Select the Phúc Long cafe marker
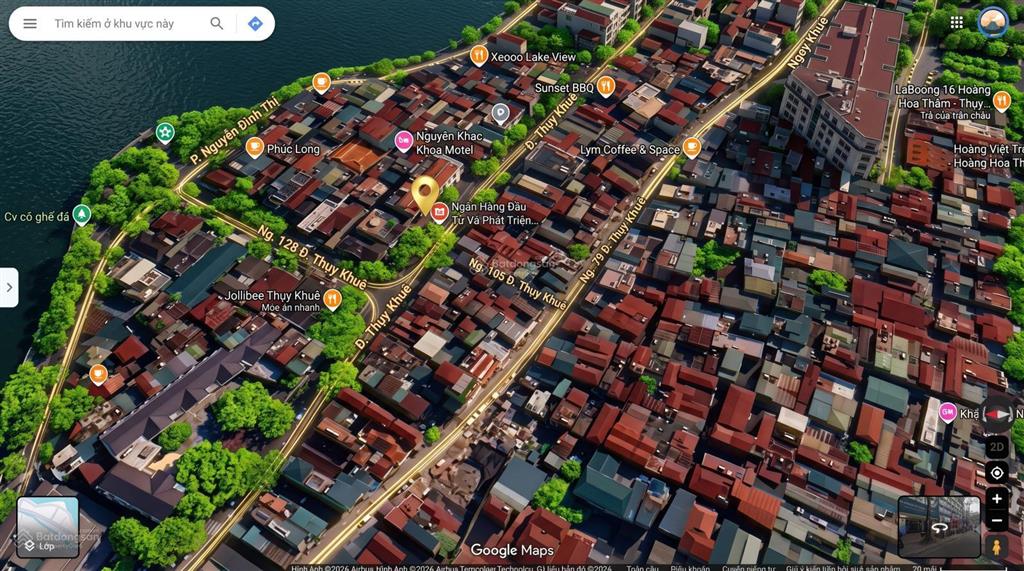1024x571 pixels. [x=255, y=148]
